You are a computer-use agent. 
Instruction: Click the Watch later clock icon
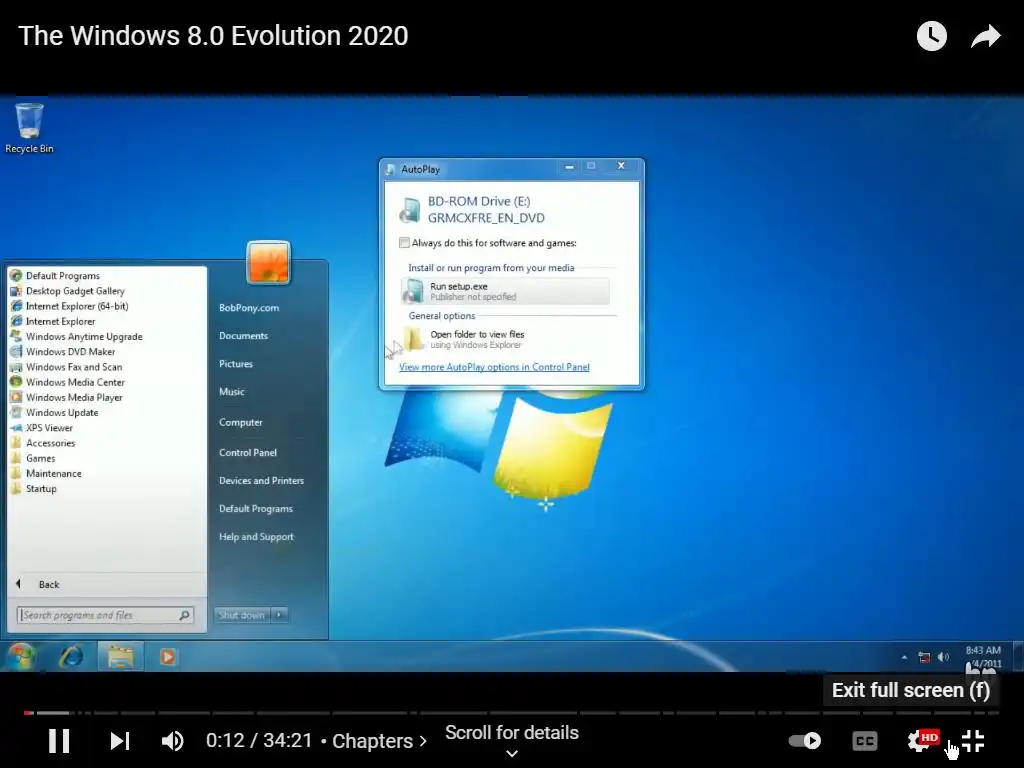932,36
